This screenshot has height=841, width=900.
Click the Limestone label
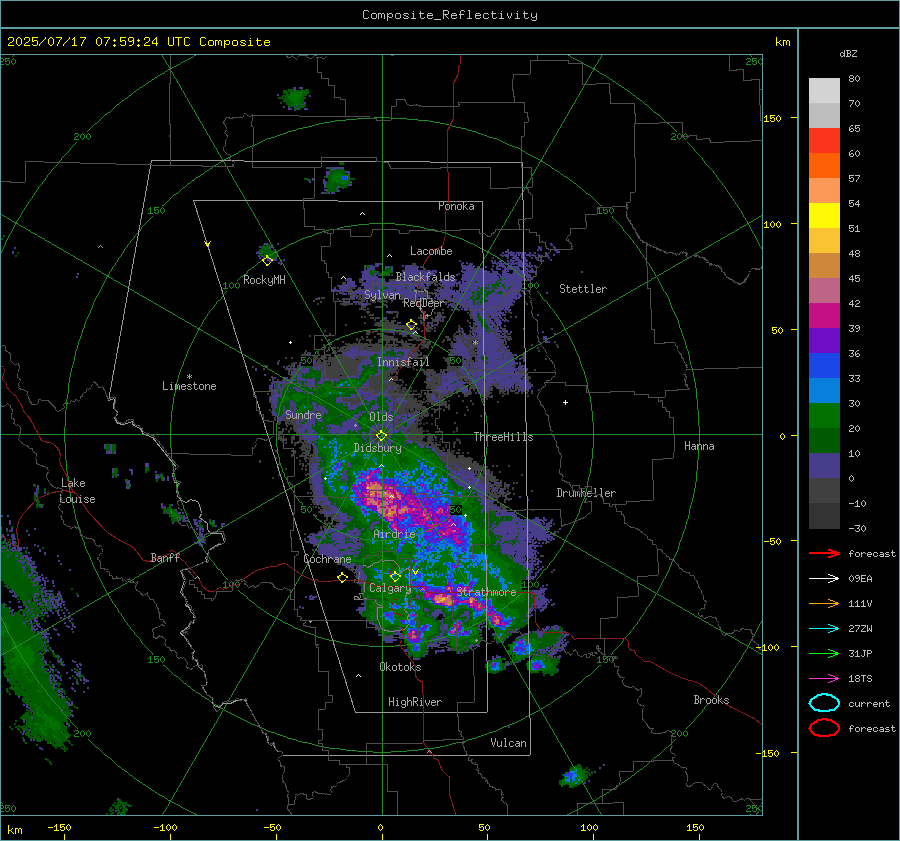click(189, 386)
